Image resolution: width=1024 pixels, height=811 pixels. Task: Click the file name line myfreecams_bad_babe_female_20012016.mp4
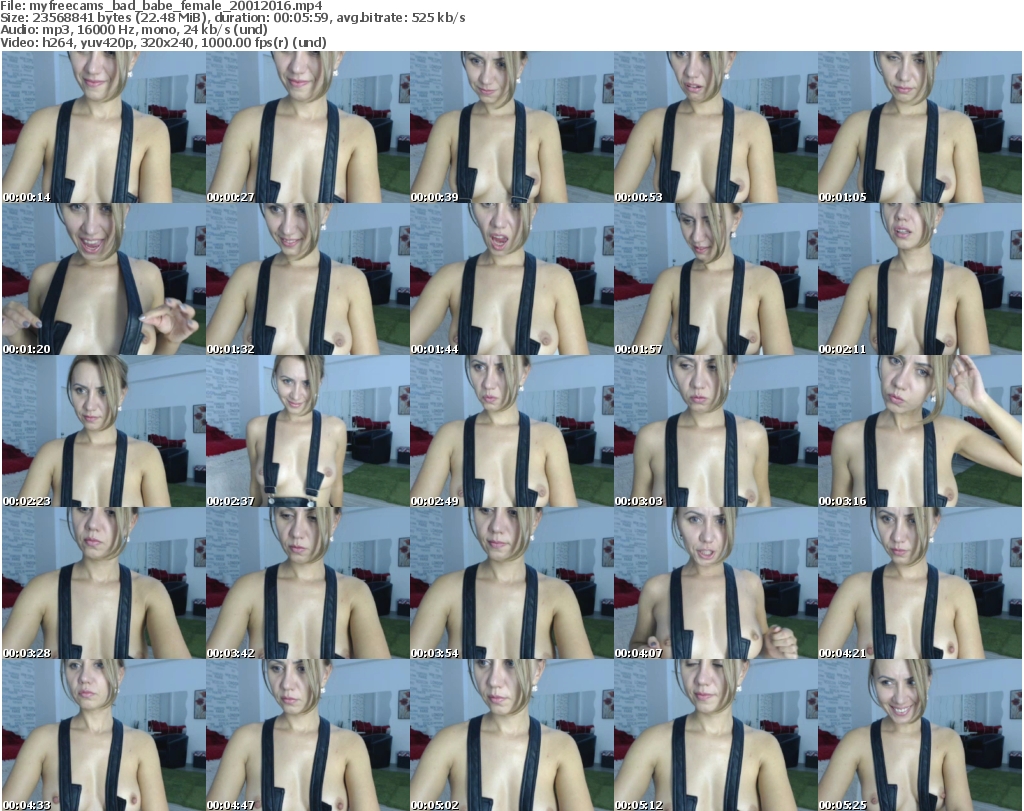161,6
